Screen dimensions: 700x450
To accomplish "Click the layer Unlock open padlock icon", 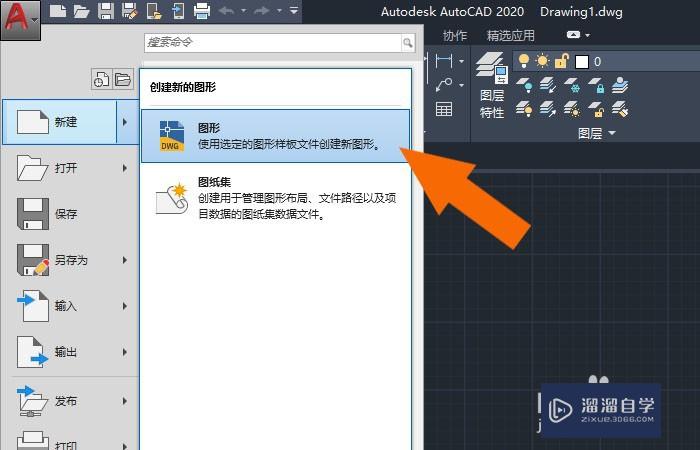I will coord(596,108).
